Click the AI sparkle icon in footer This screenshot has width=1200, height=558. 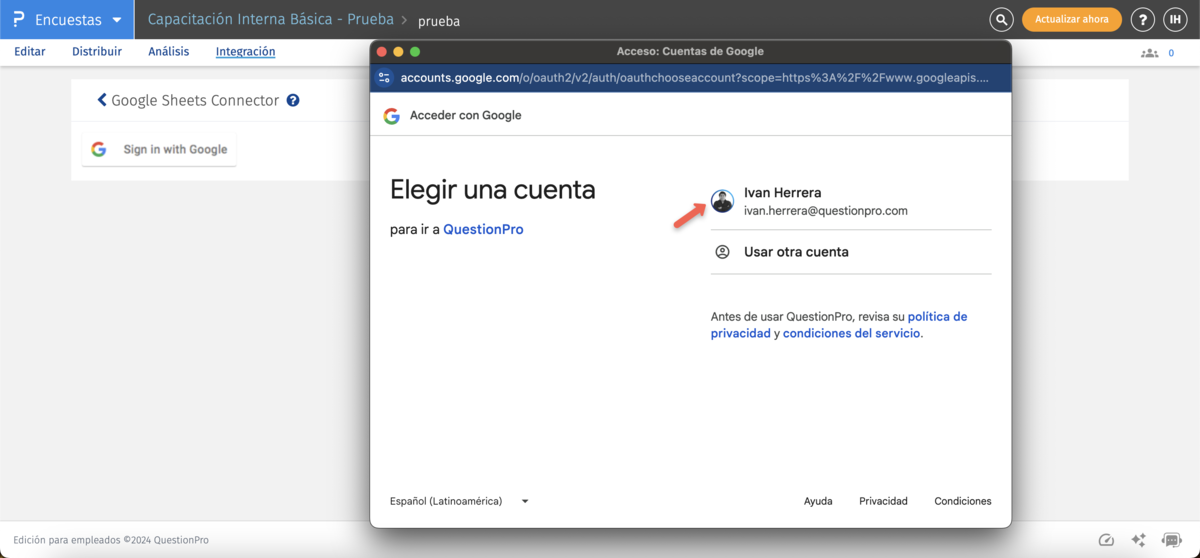click(x=1138, y=540)
